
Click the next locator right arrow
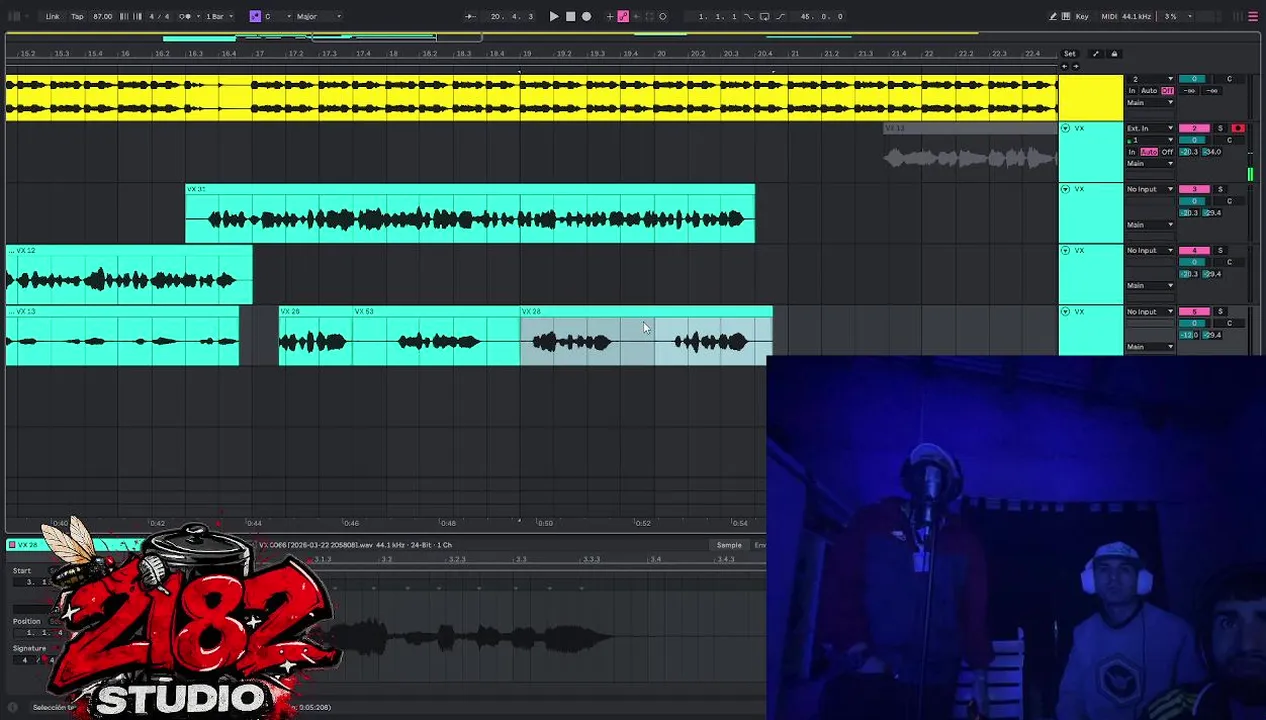click(x=1075, y=66)
